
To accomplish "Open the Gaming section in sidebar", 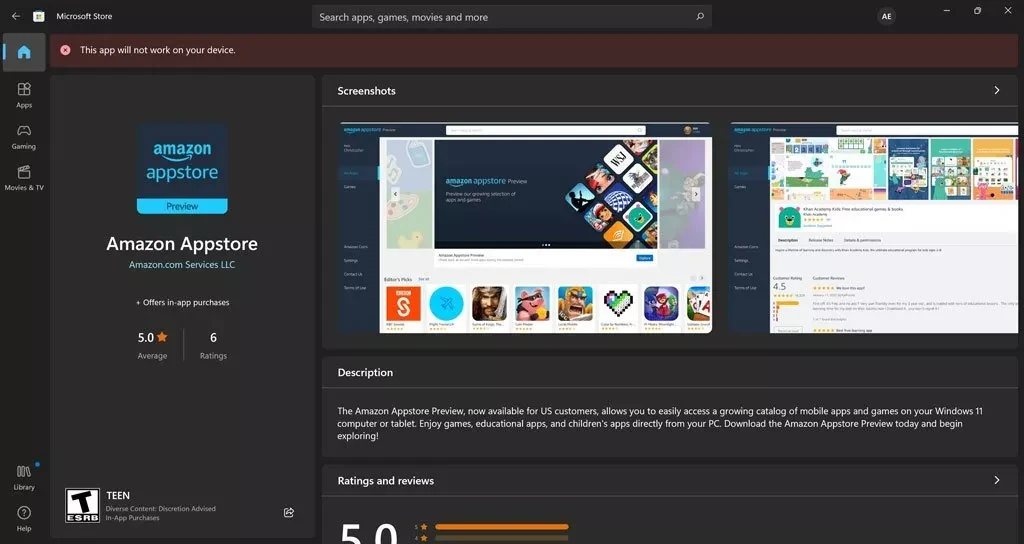I will tap(24, 137).
